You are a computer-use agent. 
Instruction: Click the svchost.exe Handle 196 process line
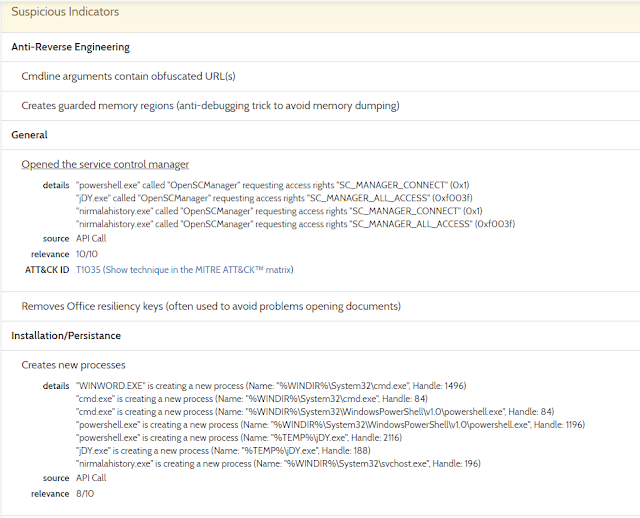278,464
